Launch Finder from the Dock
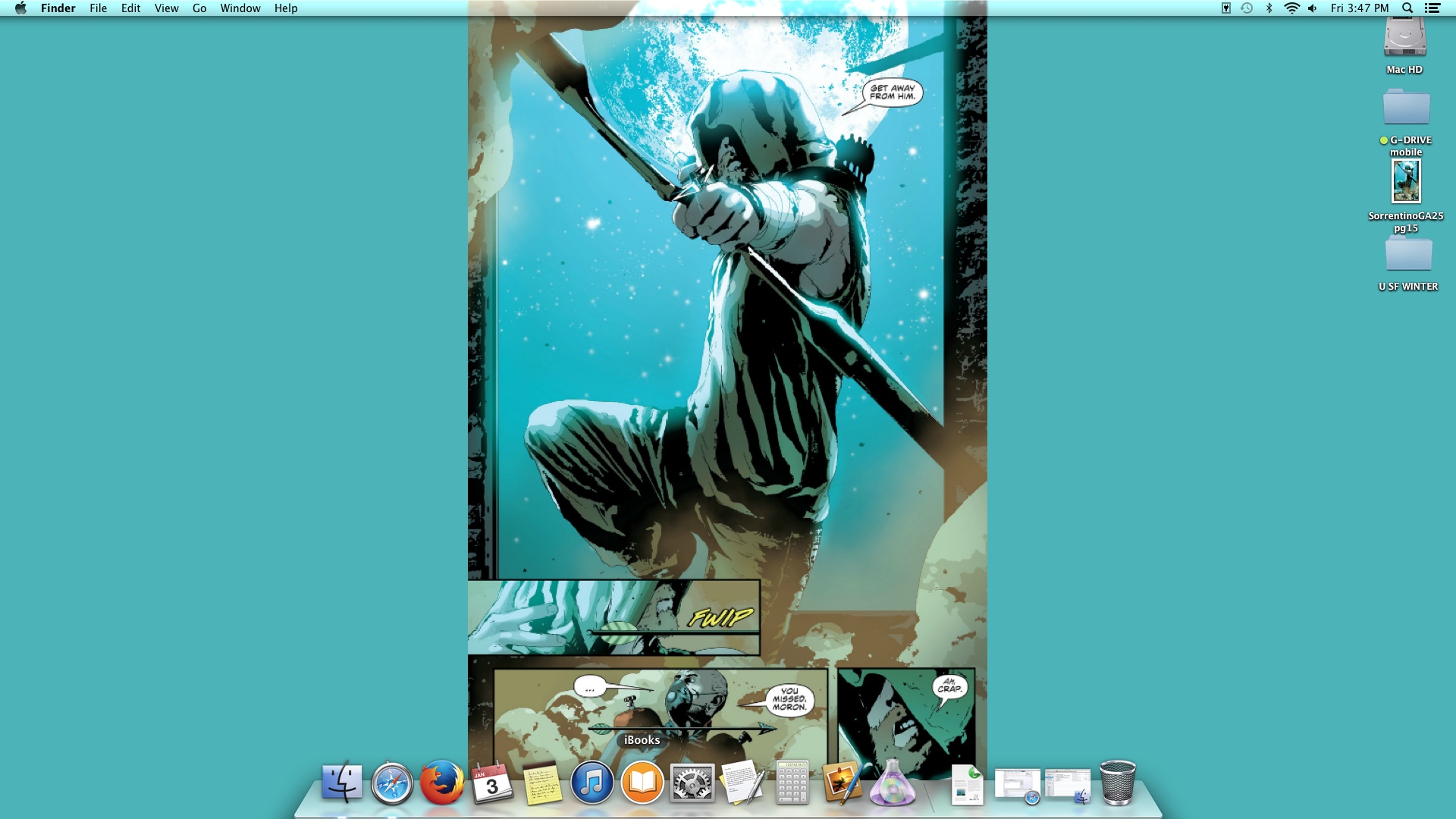The height and width of the screenshot is (819, 1456). click(x=342, y=782)
